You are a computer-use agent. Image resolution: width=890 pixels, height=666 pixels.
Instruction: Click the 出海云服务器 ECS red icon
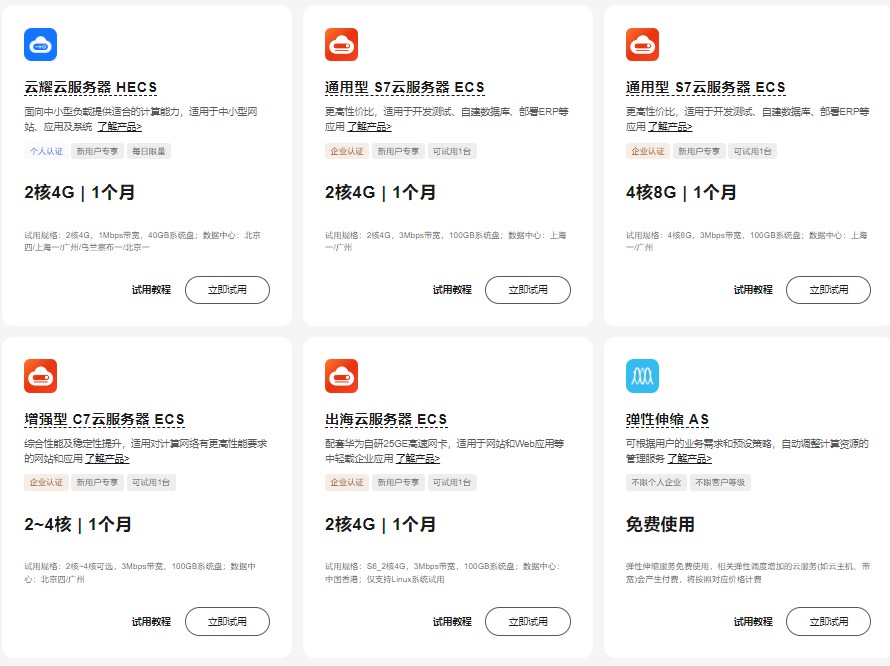click(341, 376)
